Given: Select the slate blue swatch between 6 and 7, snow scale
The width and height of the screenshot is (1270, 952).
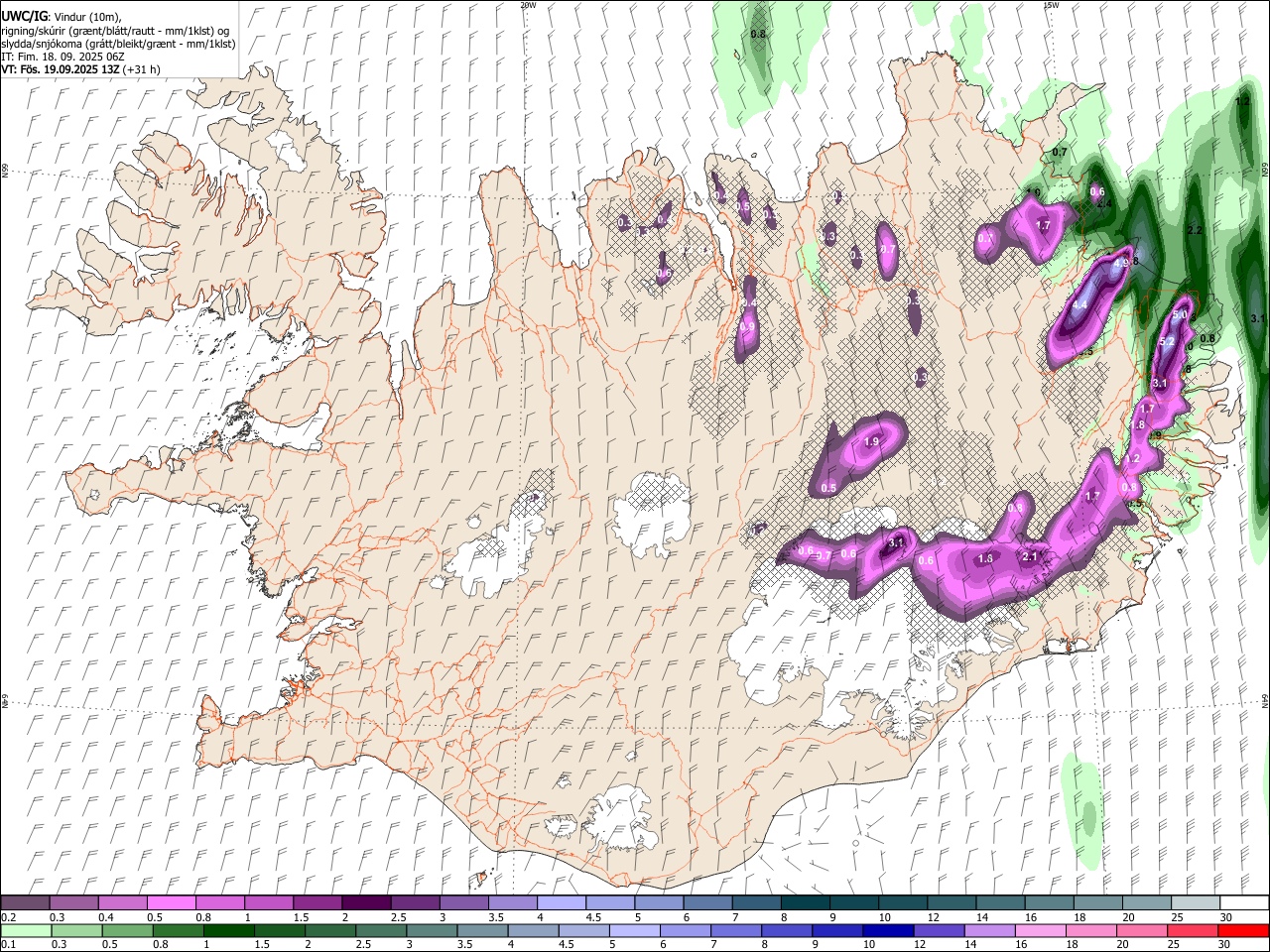Looking at the screenshot, I should [708, 902].
